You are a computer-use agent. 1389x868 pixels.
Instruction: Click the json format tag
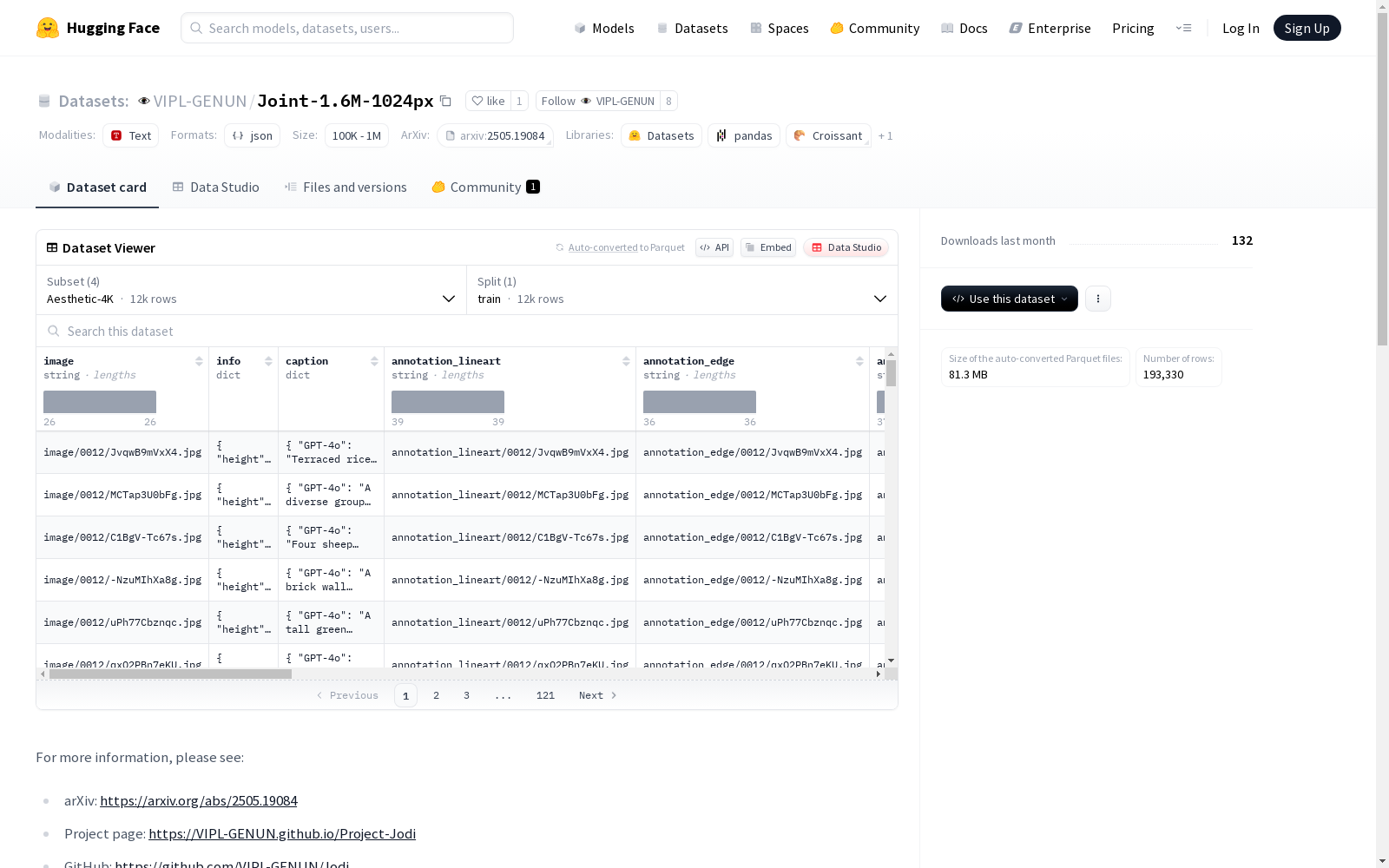pos(252,135)
